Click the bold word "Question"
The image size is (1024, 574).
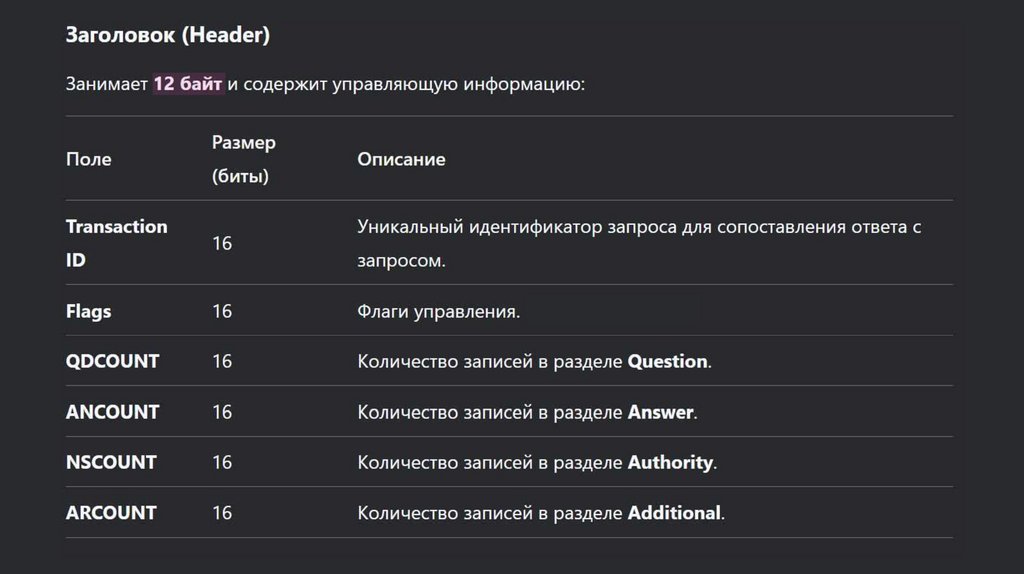(667, 361)
